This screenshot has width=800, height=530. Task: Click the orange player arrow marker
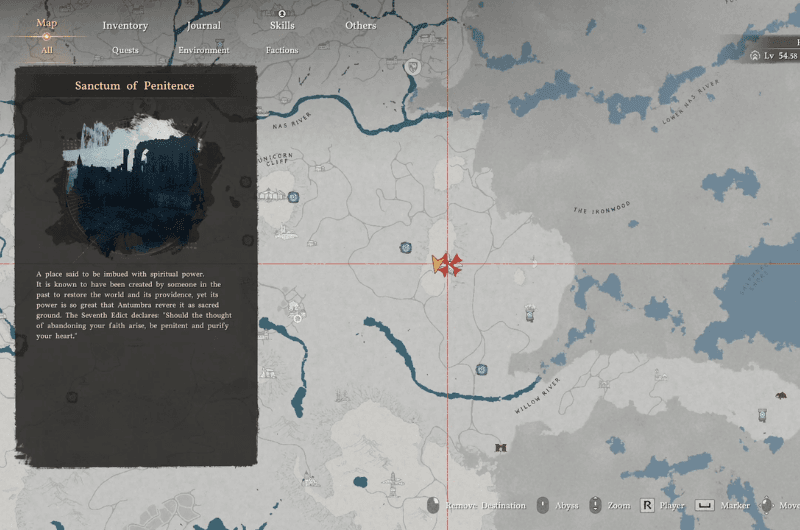click(438, 263)
